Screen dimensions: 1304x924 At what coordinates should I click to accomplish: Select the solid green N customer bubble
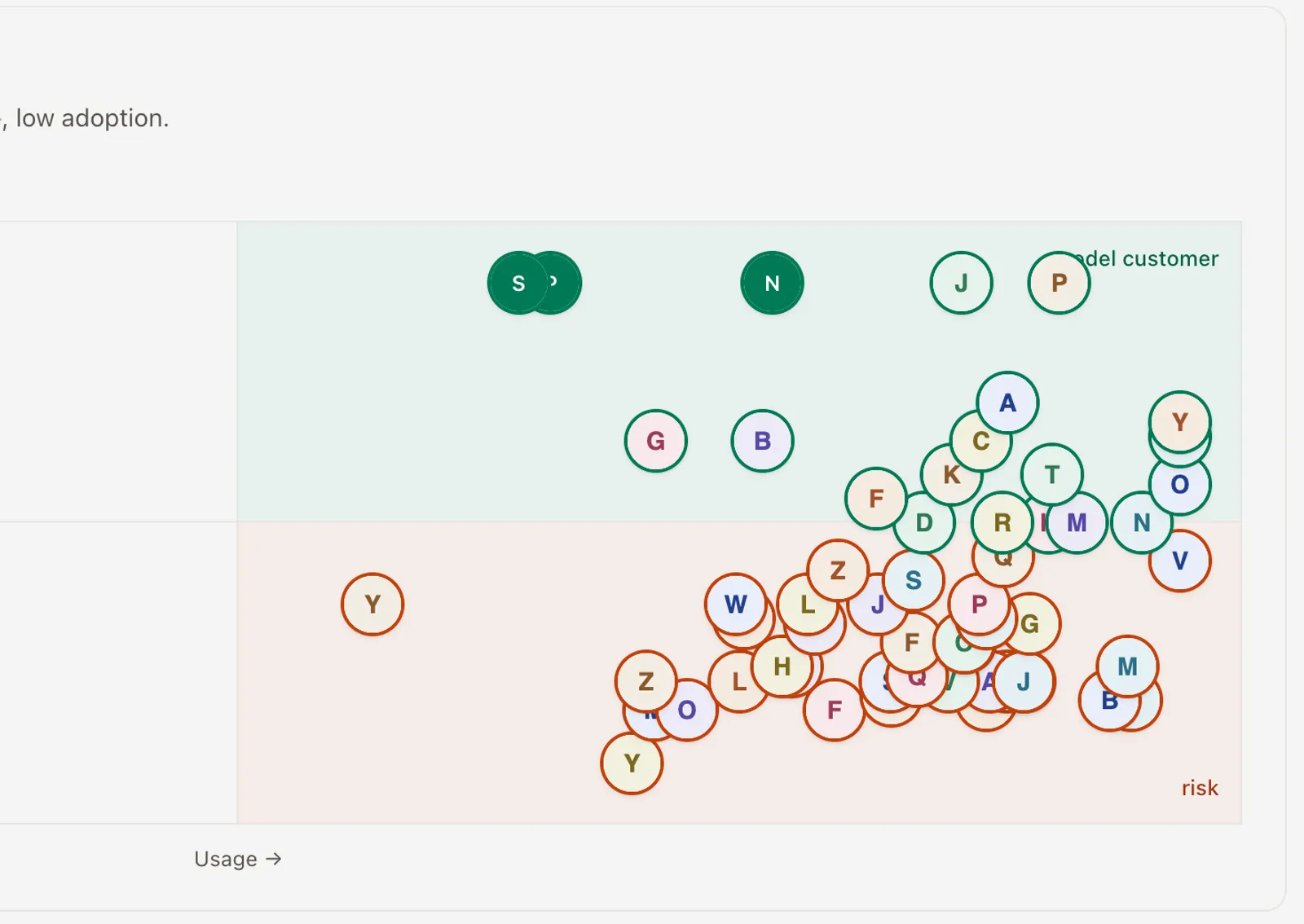coord(772,283)
